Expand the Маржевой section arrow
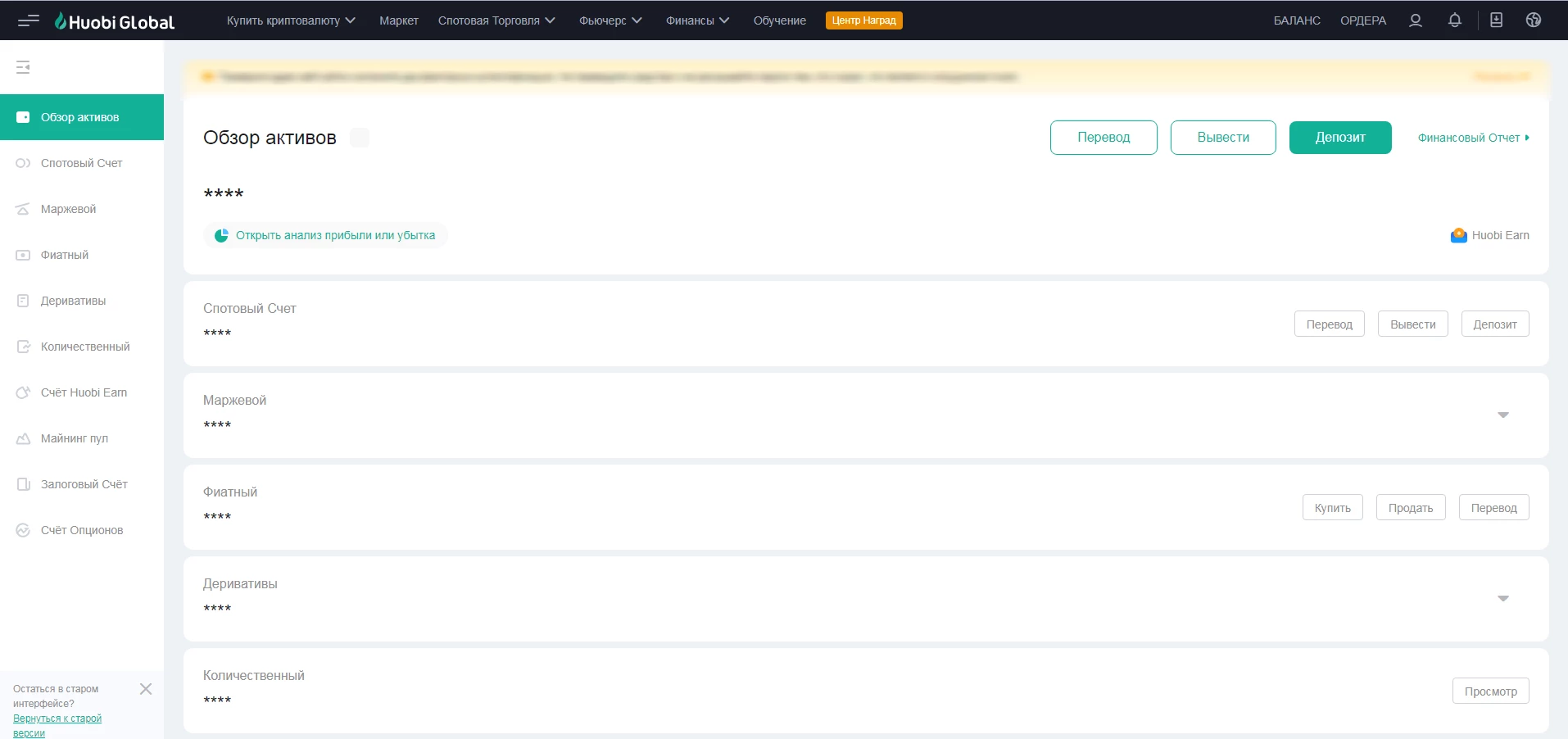Viewport: 1568px width, 739px height. [1503, 415]
